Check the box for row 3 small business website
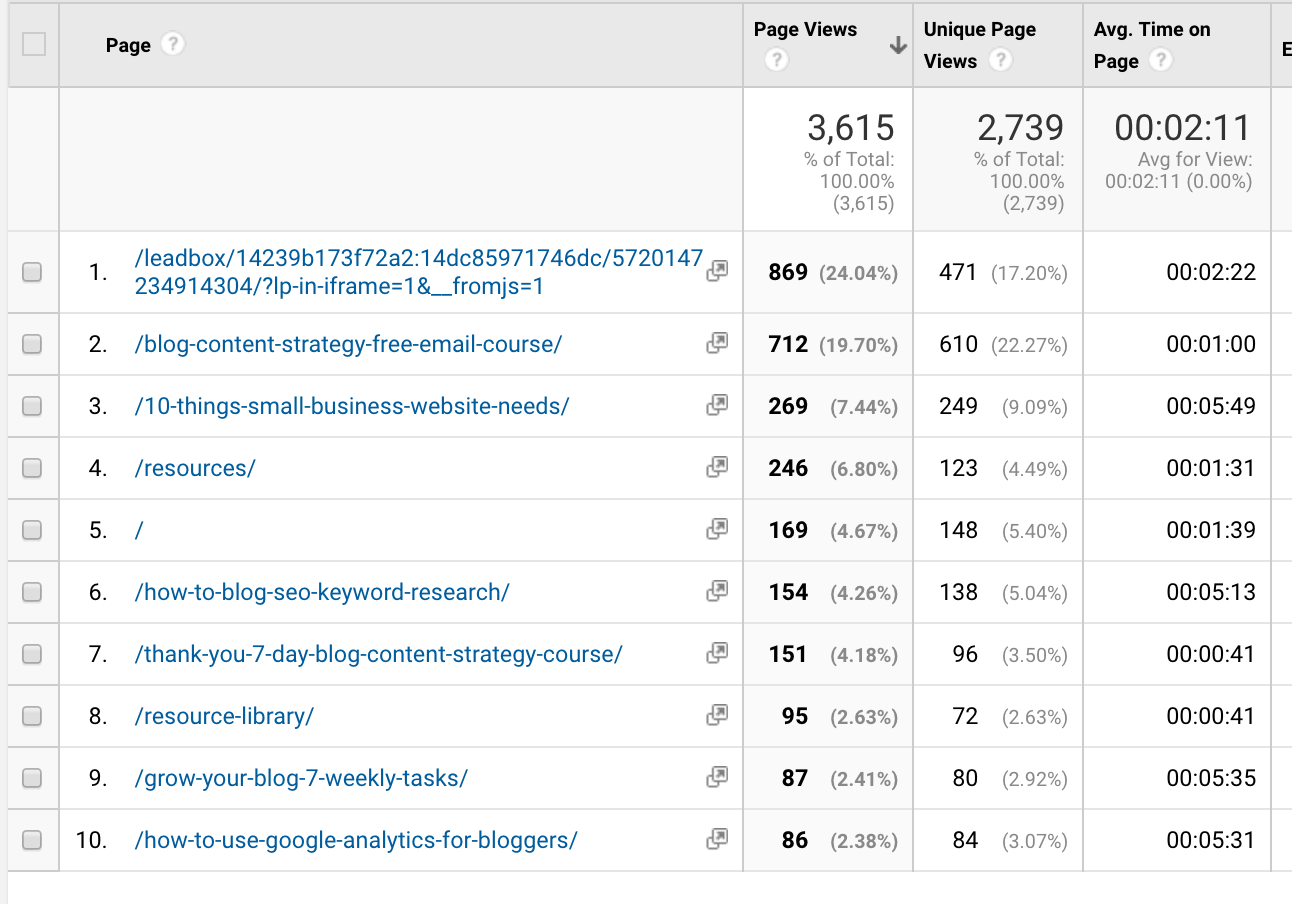 pyautogui.click(x=32, y=406)
